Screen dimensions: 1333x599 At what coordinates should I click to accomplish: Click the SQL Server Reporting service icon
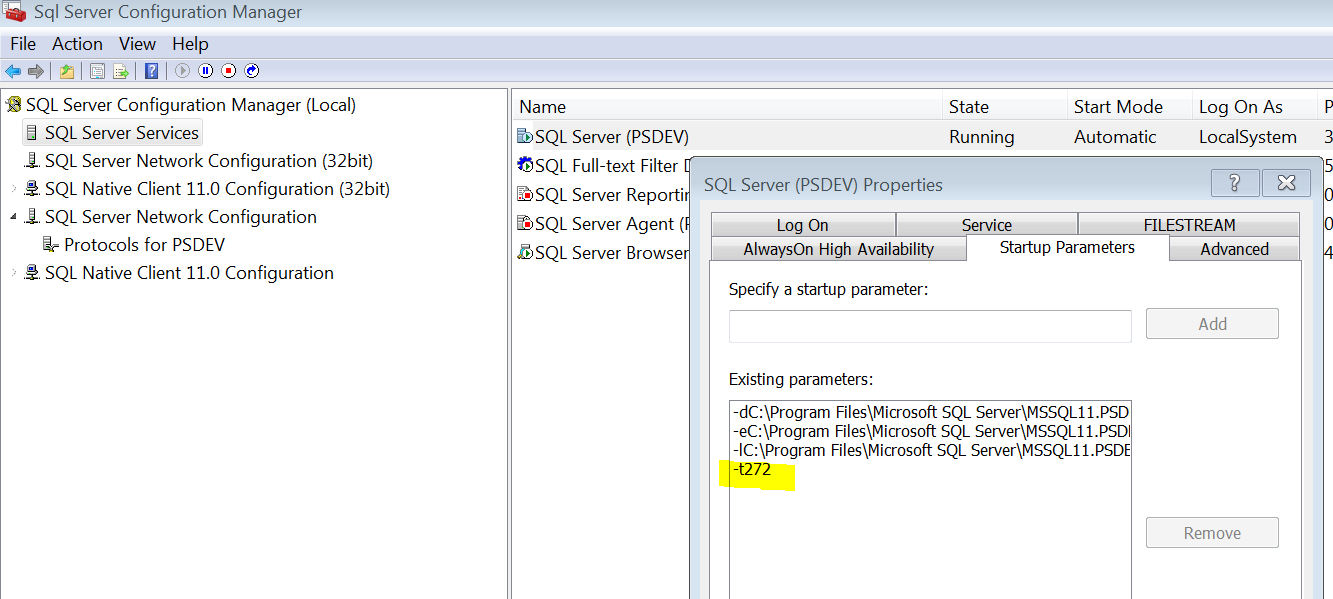point(525,194)
